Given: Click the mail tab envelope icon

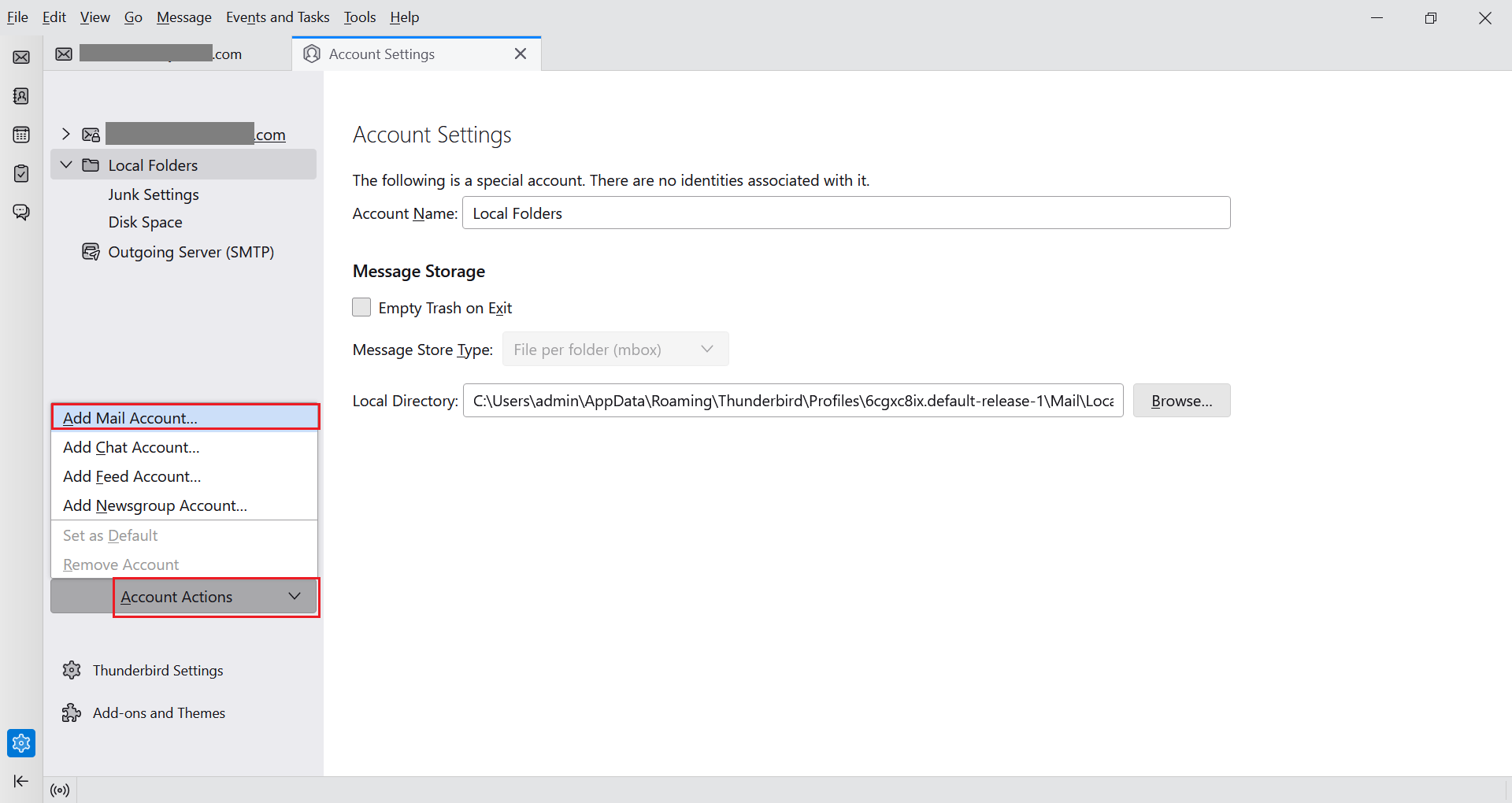Looking at the screenshot, I should [64, 54].
